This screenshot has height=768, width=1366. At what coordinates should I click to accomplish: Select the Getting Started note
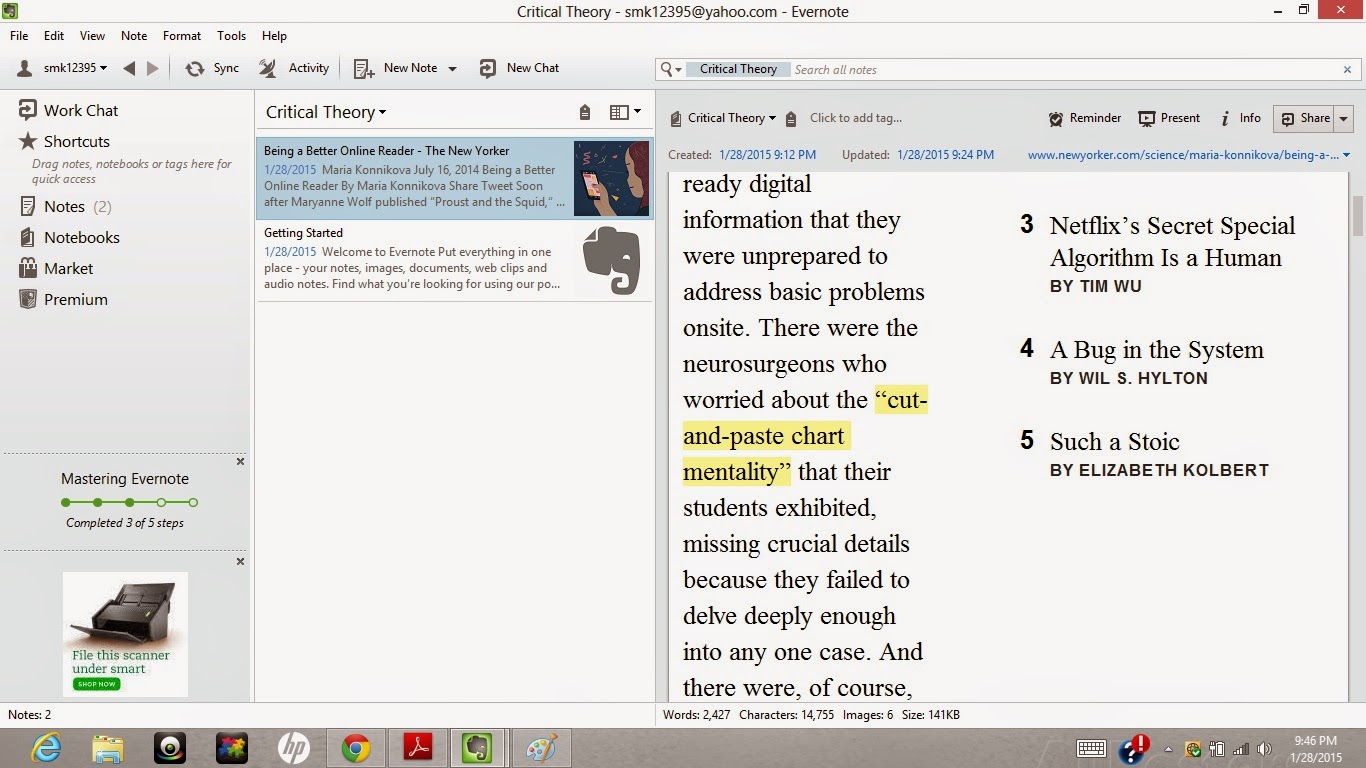454,260
